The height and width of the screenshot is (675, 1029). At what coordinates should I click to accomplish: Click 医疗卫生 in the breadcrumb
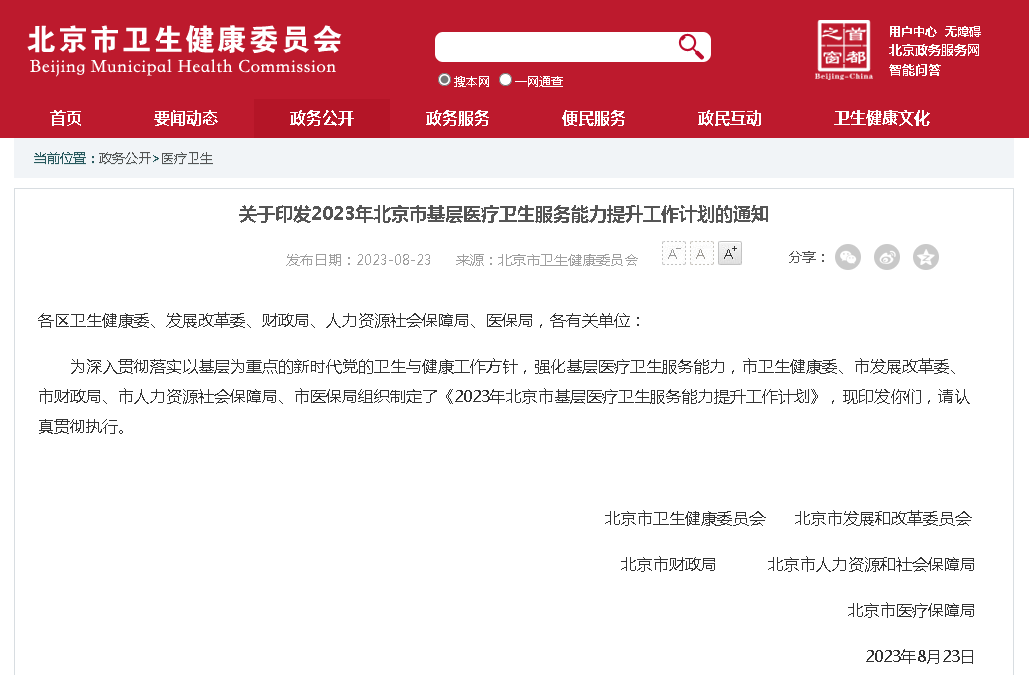coord(187,158)
